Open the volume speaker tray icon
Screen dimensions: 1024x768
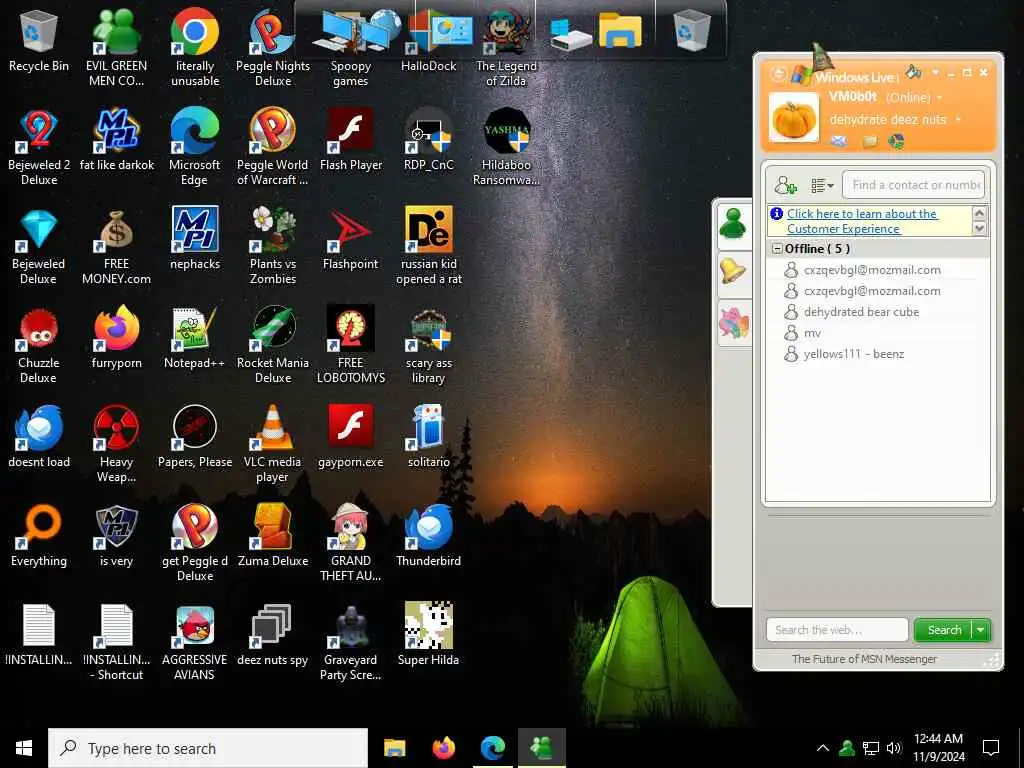coord(894,748)
